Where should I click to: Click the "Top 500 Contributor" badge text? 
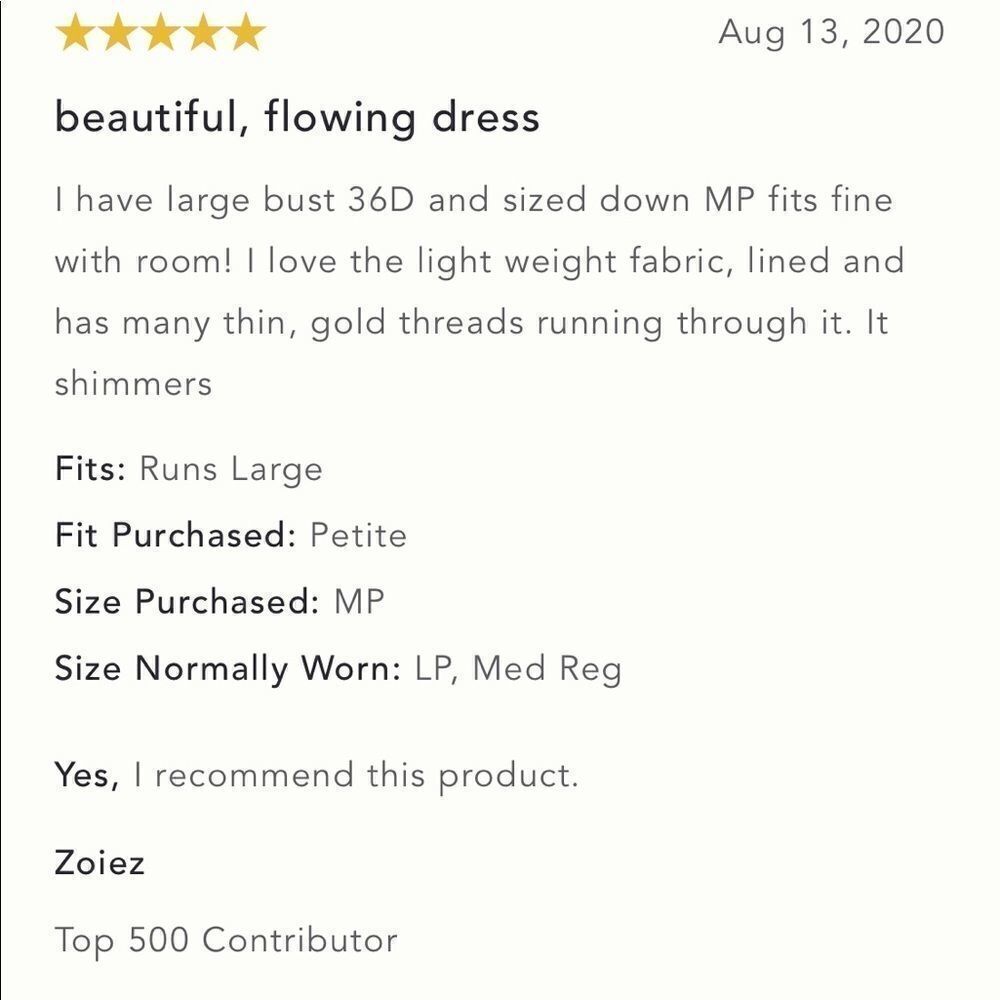226,940
